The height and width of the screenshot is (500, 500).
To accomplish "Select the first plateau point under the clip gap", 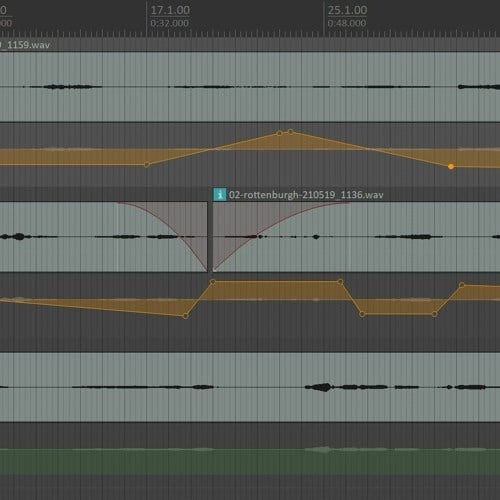I will 213,282.
